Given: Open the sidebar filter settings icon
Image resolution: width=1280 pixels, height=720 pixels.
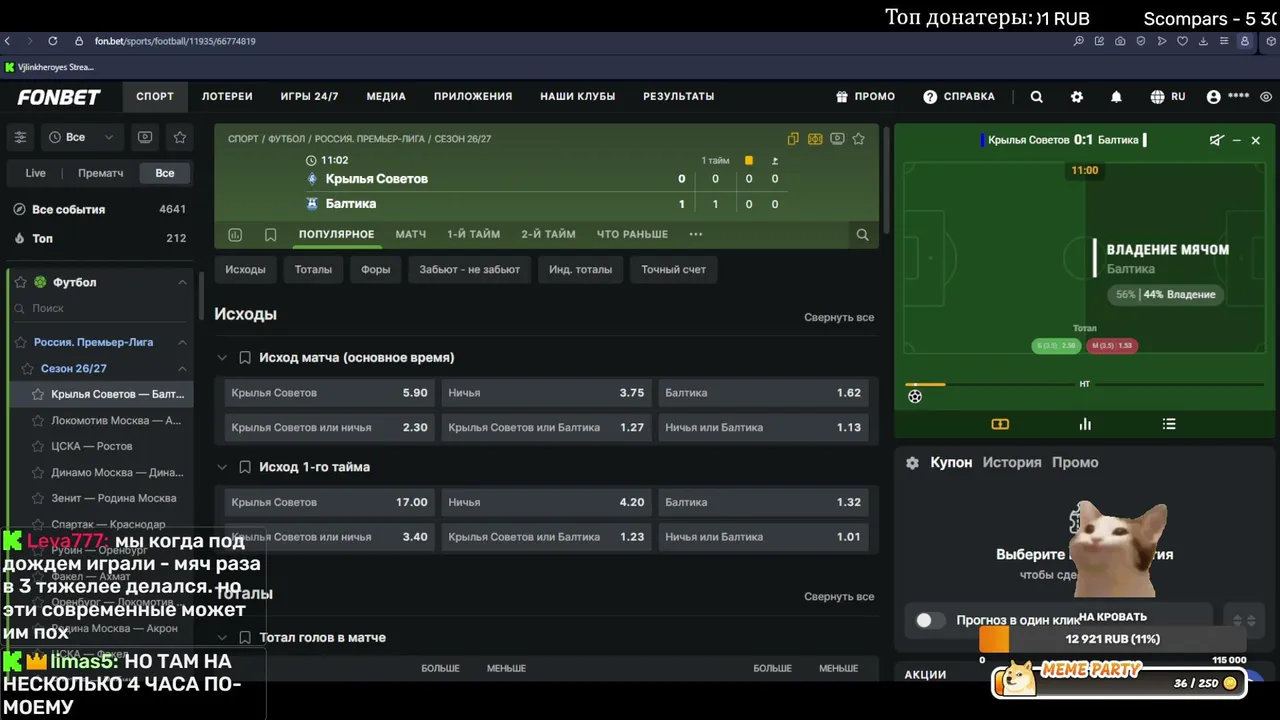Looking at the screenshot, I should pyautogui.click(x=20, y=137).
